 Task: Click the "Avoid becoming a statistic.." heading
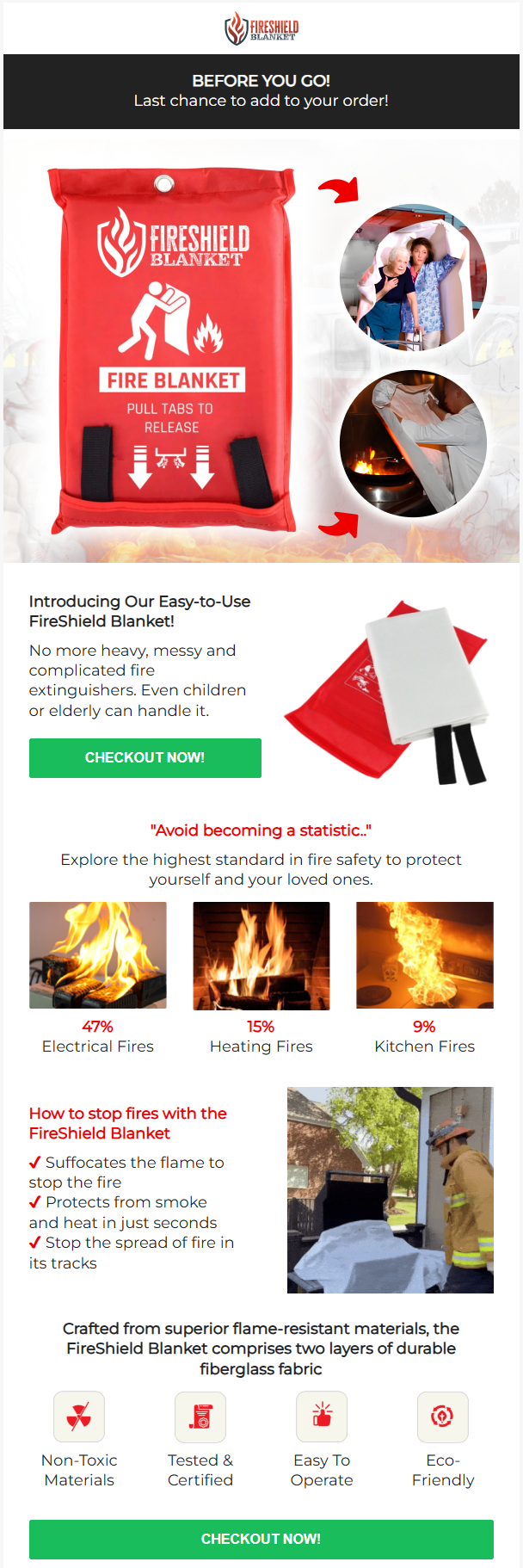point(261,830)
